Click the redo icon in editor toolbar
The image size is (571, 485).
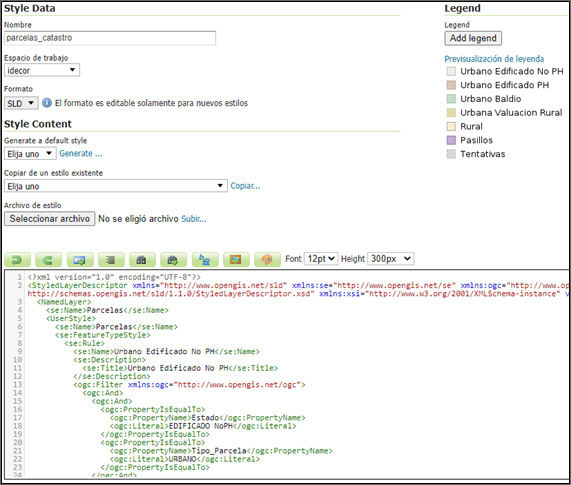coord(48,260)
